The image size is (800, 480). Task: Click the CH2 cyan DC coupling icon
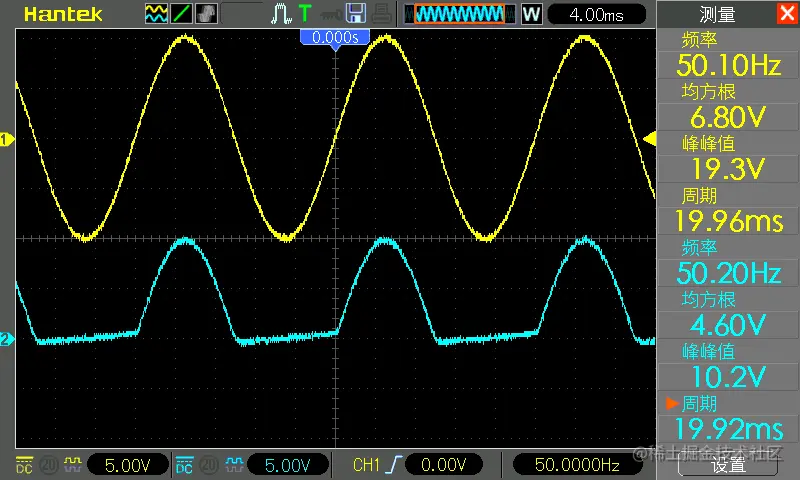point(184,465)
